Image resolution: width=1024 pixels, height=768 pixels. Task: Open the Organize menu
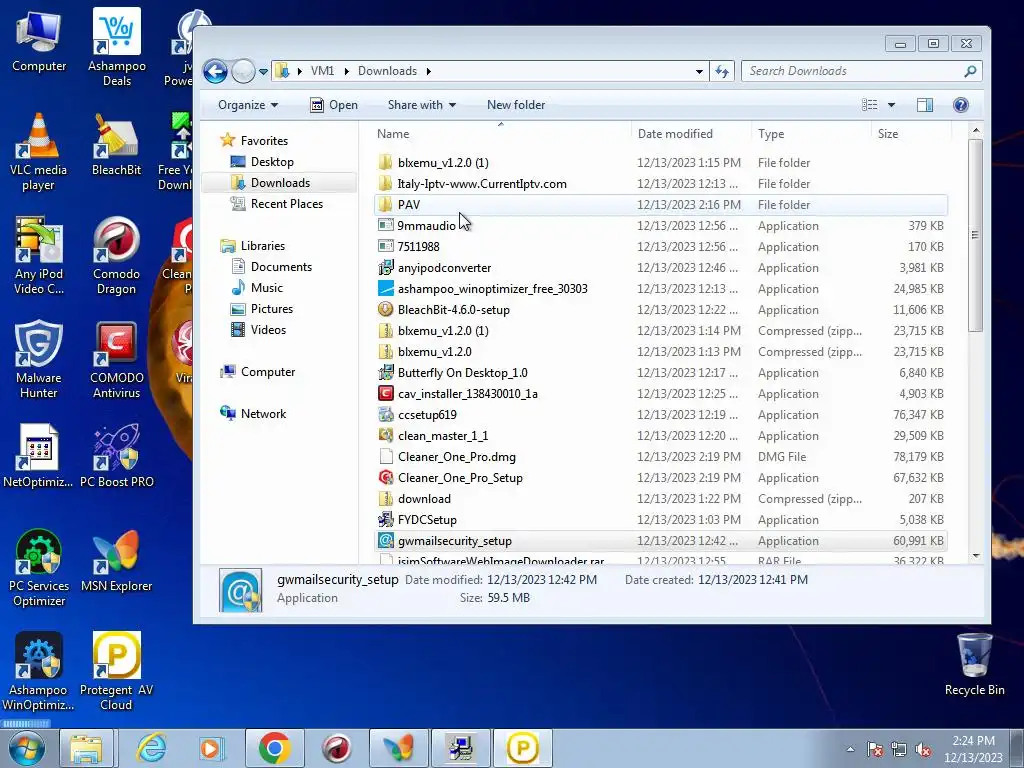point(248,105)
